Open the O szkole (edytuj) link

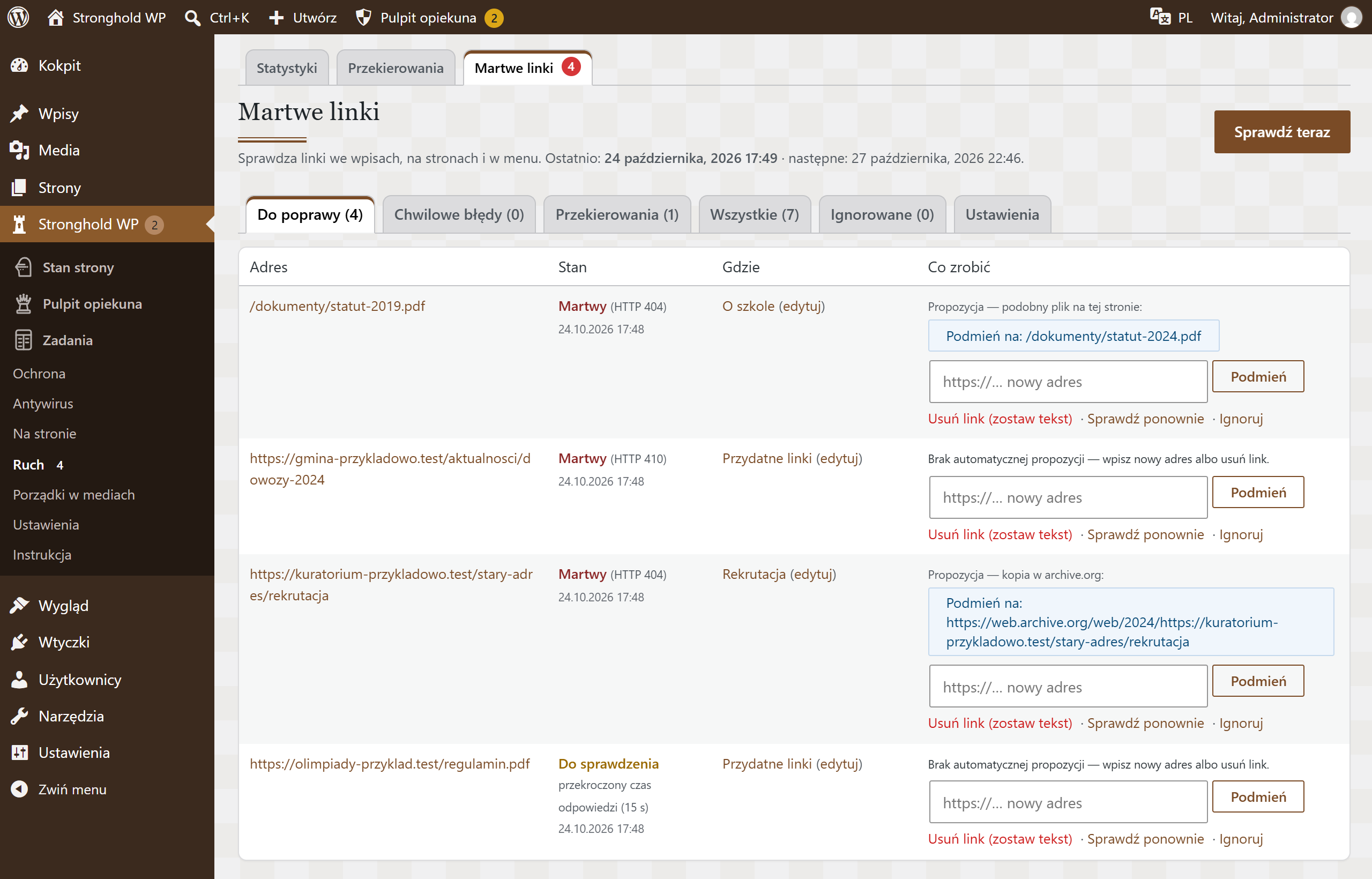tap(773, 306)
